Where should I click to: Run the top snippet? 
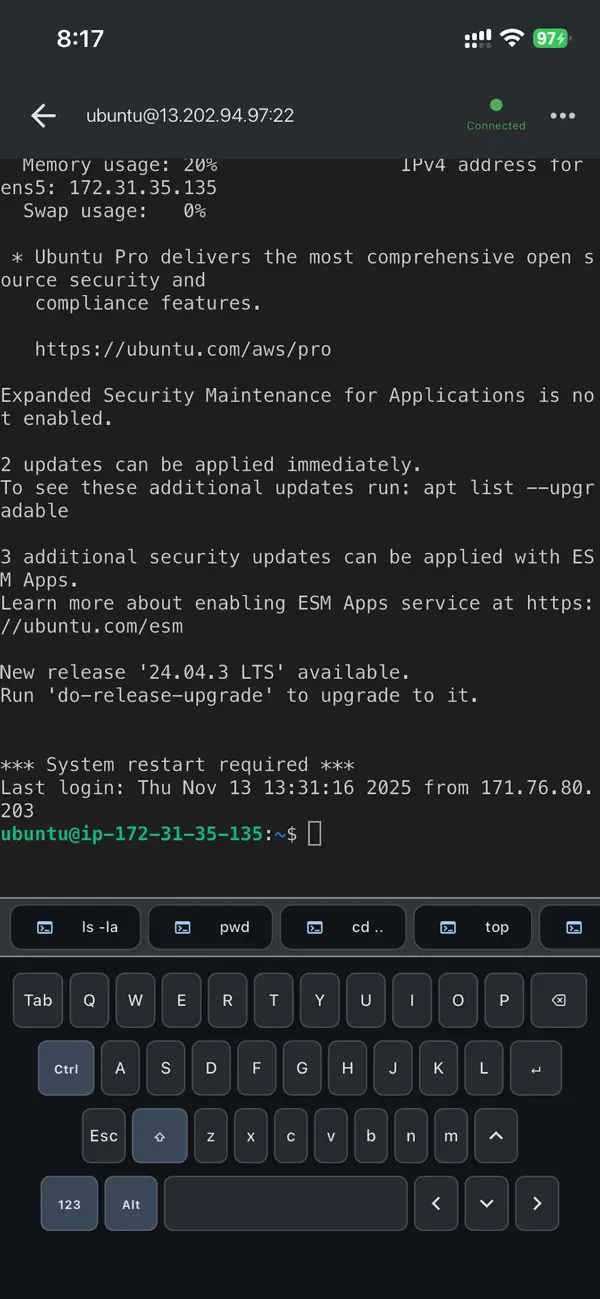click(x=473, y=927)
